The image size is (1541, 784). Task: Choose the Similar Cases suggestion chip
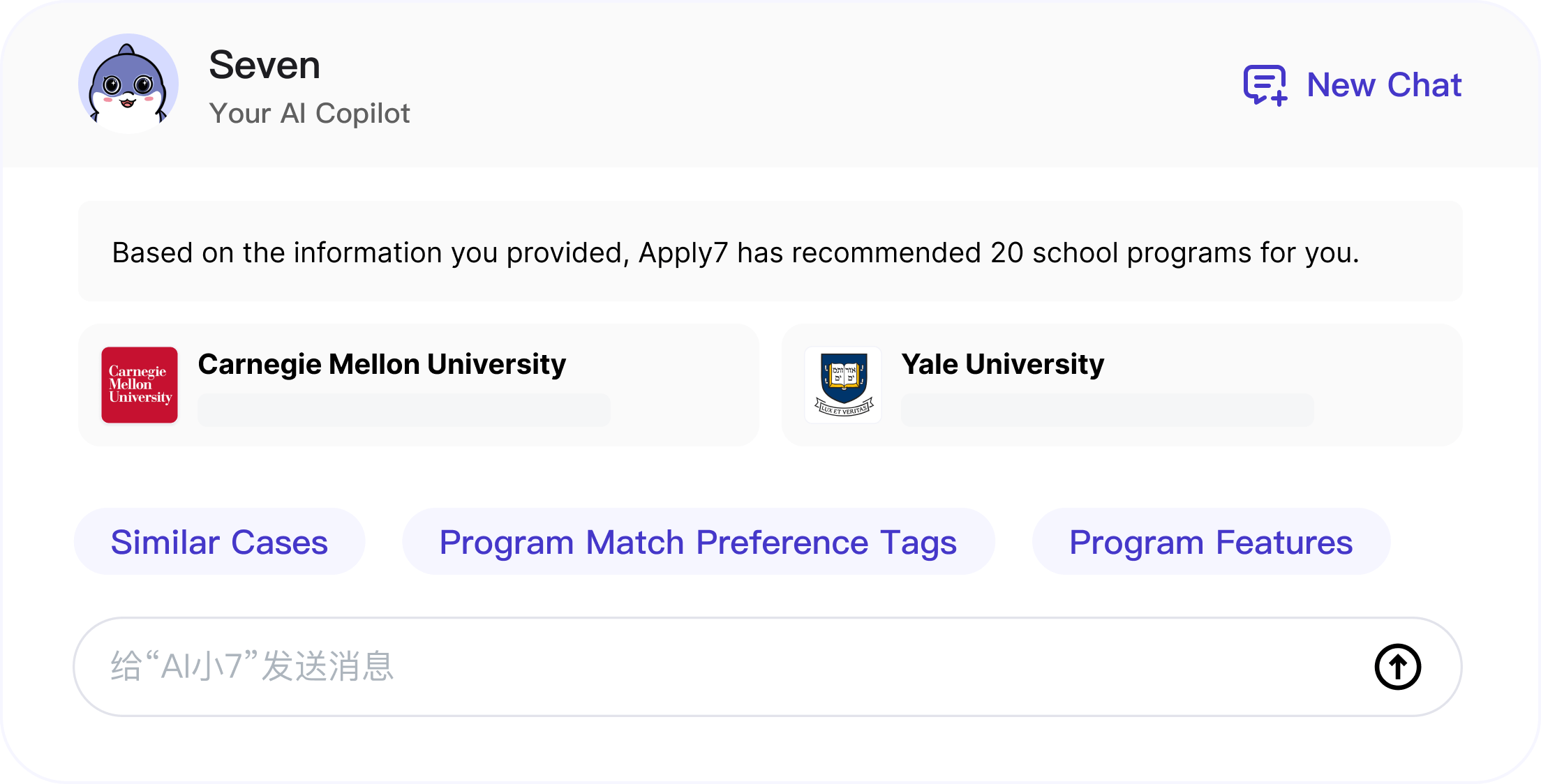click(x=219, y=542)
